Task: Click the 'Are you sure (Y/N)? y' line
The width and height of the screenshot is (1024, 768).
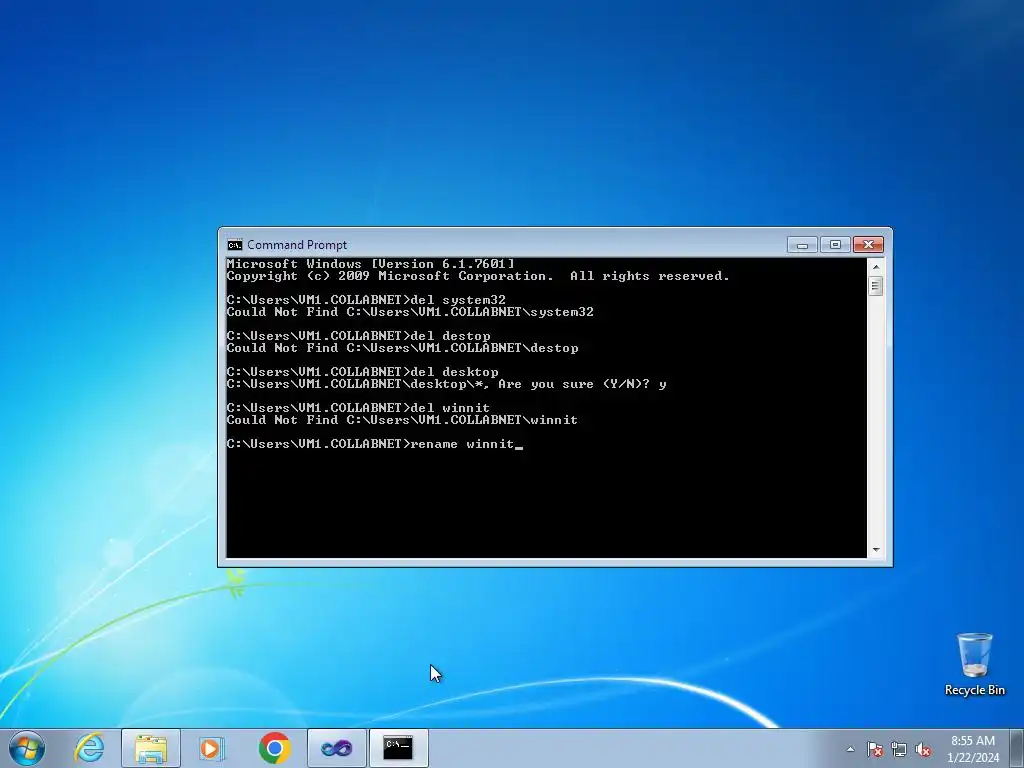Action: click(x=447, y=384)
